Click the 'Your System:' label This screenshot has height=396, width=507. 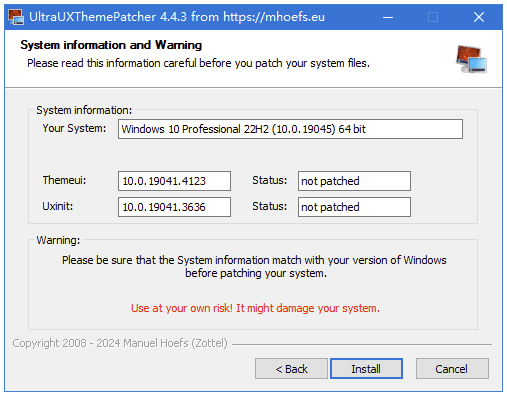click(74, 128)
